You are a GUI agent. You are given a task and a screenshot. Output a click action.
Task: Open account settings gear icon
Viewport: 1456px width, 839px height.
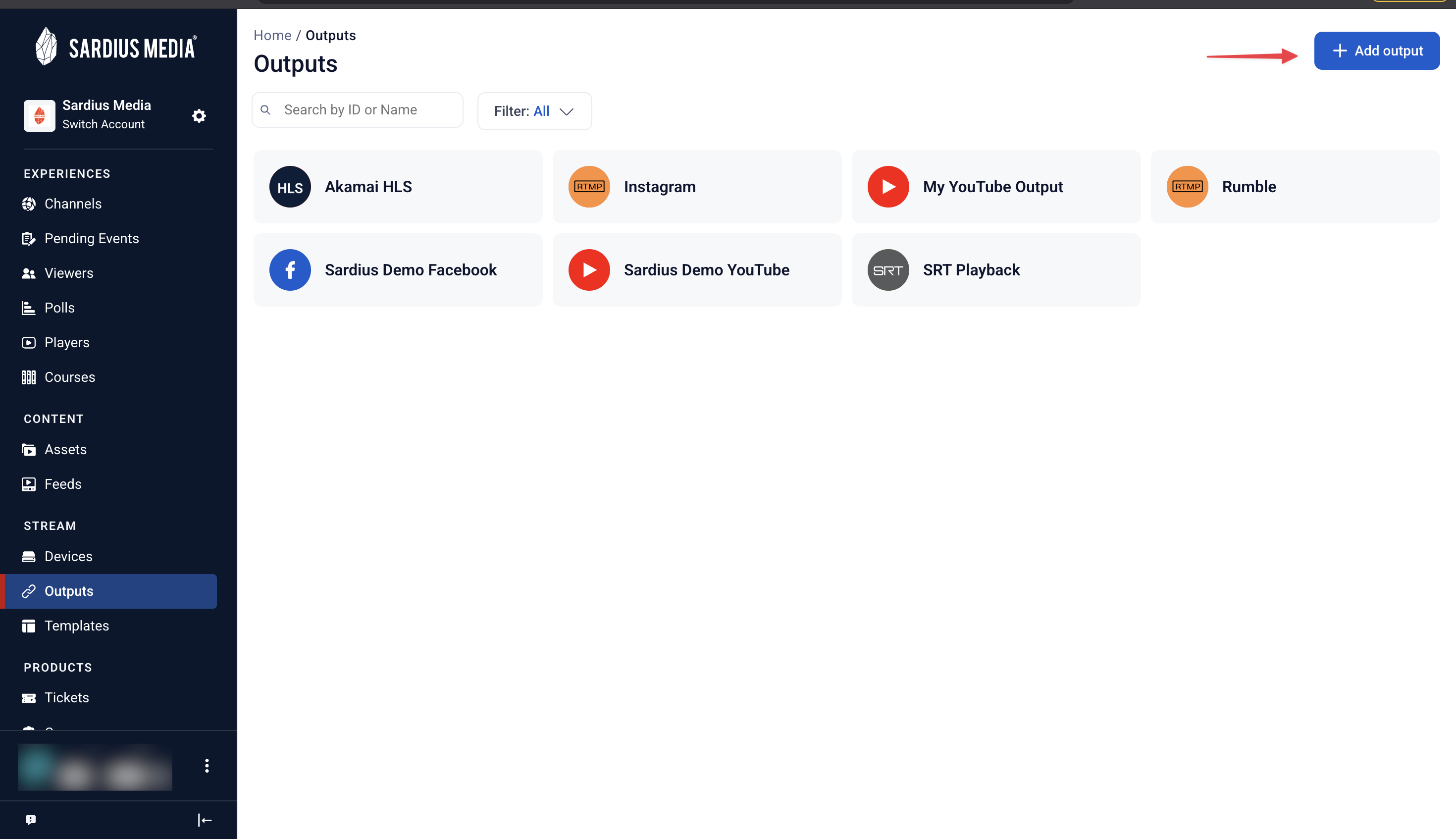(199, 116)
